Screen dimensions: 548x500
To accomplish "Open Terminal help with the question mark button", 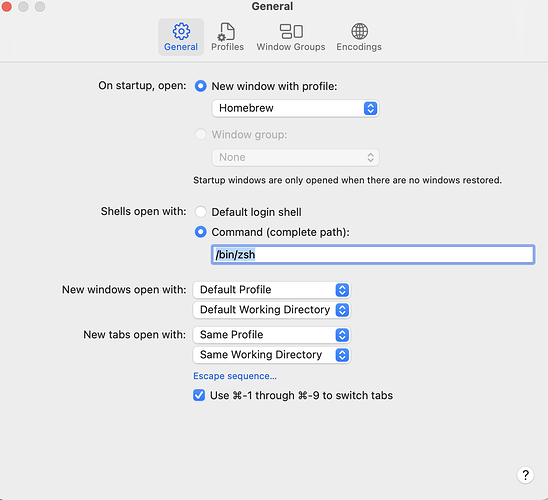I will coord(525,475).
